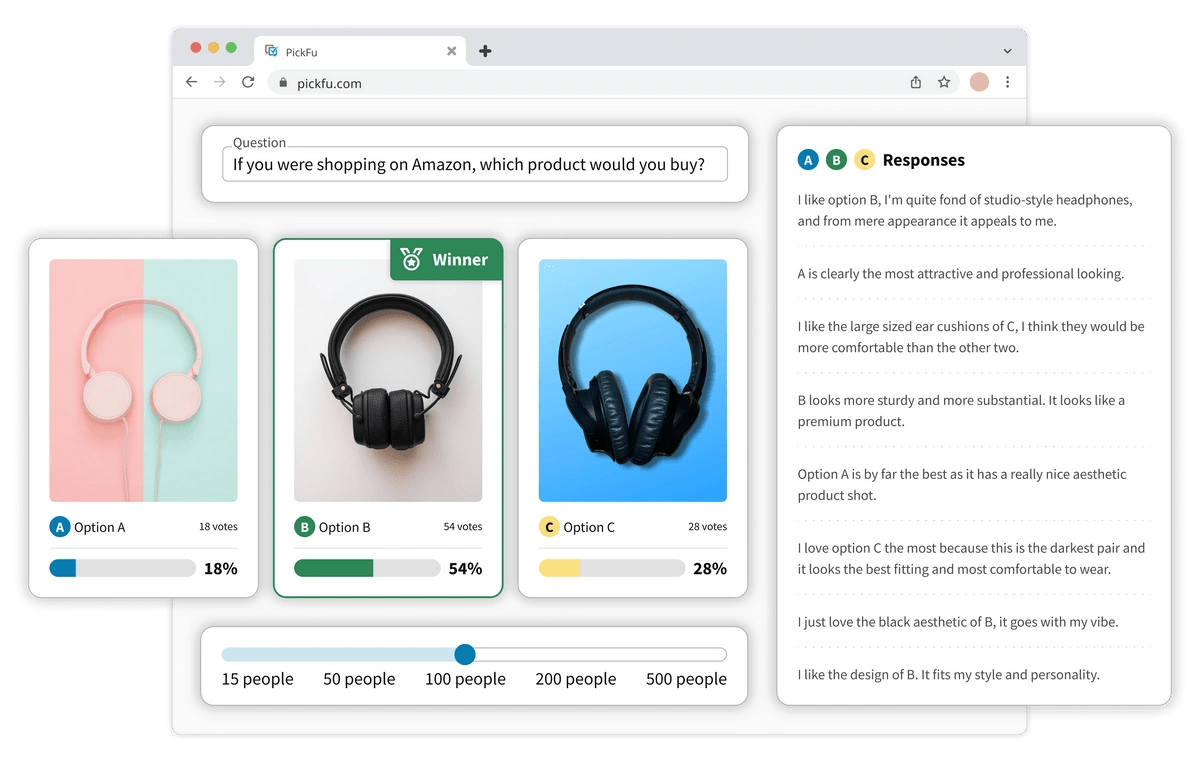
Task: Bookmark the page with the star icon
Action: pyautogui.click(x=945, y=83)
